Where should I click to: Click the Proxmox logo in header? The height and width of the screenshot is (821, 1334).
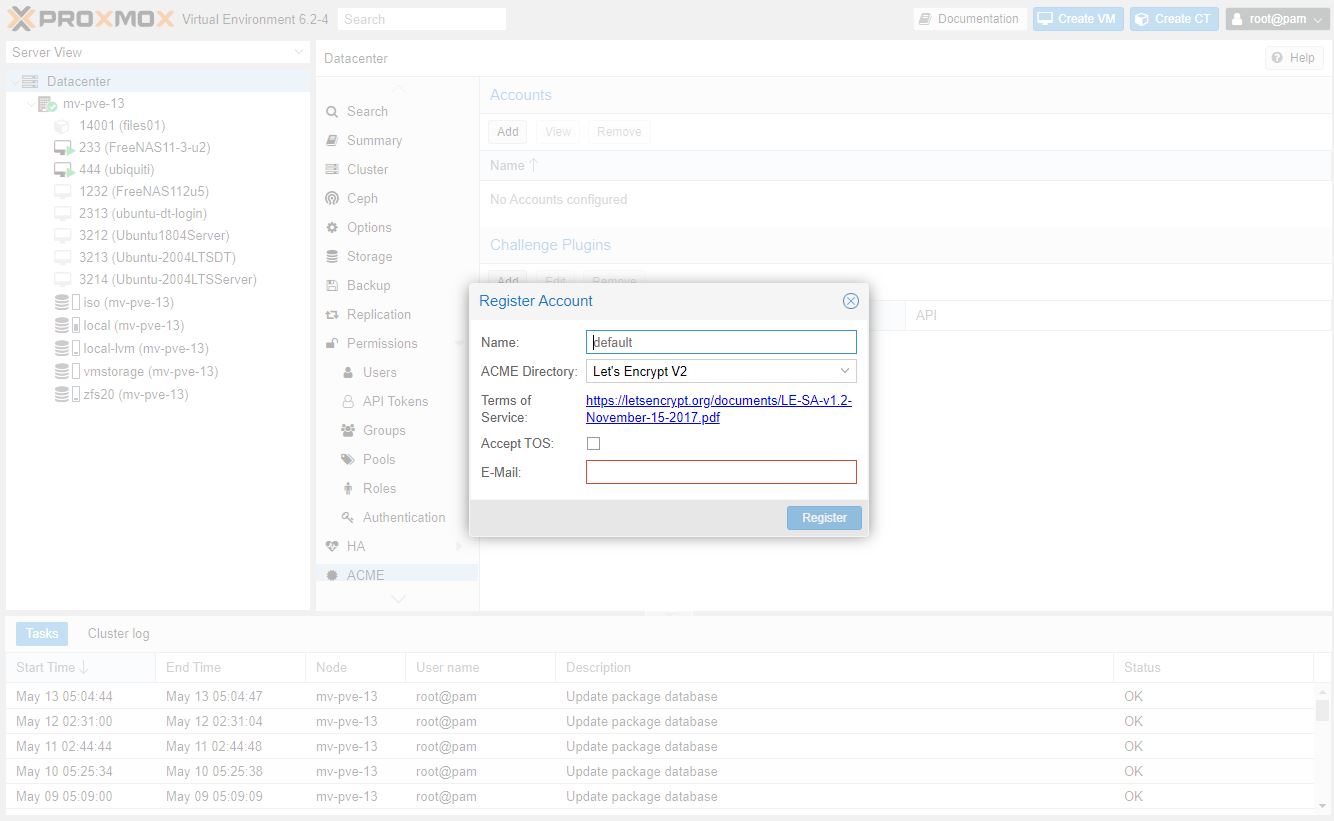[x=90, y=19]
